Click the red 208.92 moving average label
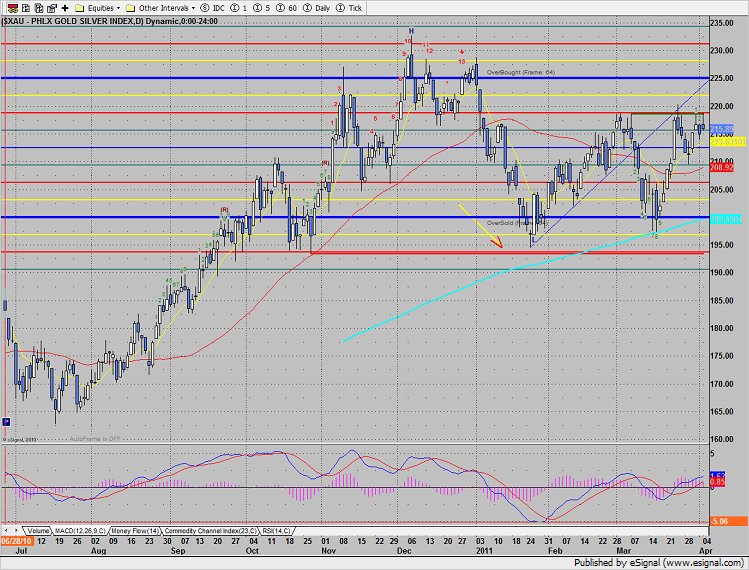749x570 pixels. pyautogui.click(x=721, y=167)
